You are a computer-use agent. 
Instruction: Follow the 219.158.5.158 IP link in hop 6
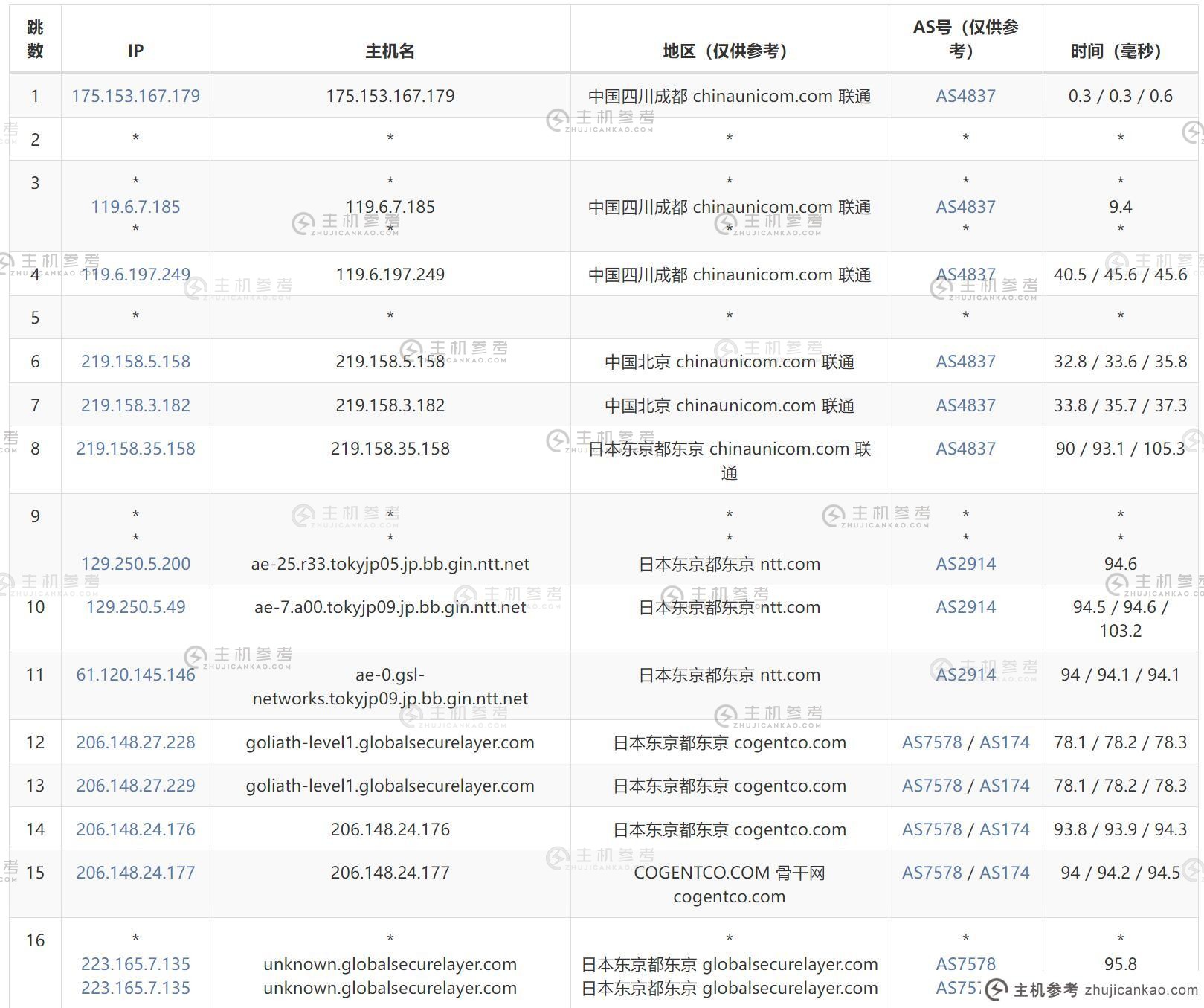135,362
